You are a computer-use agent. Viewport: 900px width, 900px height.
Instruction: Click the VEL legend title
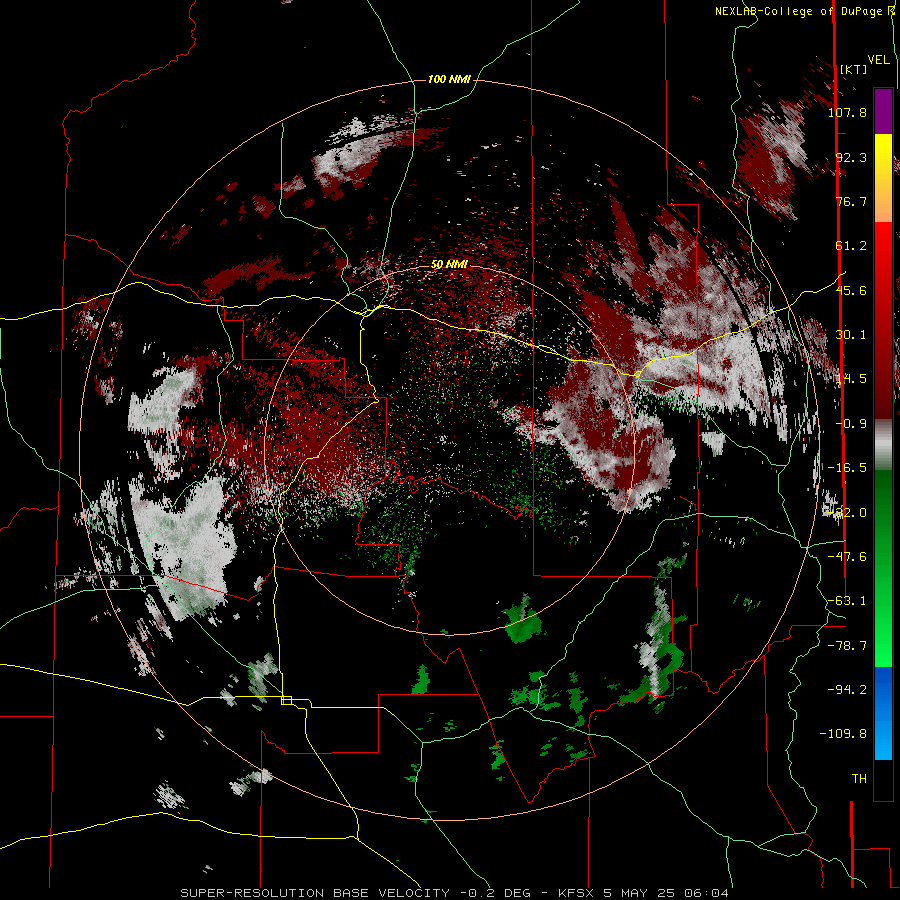pyautogui.click(x=878, y=60)
